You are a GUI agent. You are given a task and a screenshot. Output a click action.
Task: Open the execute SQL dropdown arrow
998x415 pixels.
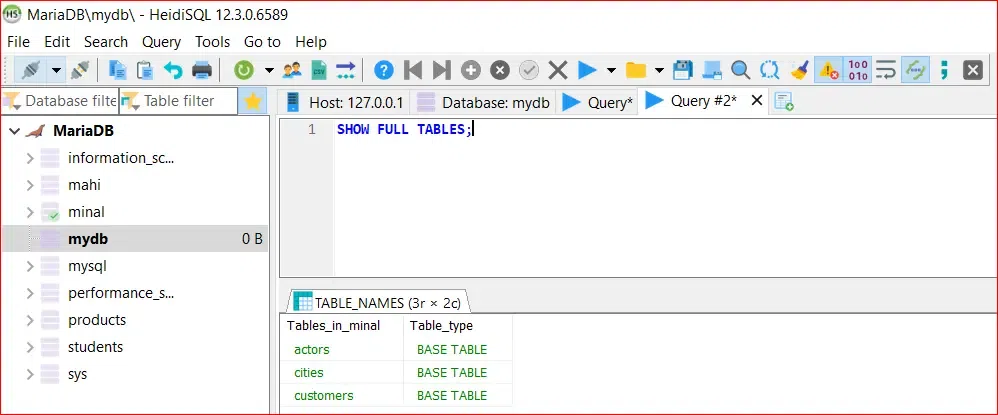point(611,69)
